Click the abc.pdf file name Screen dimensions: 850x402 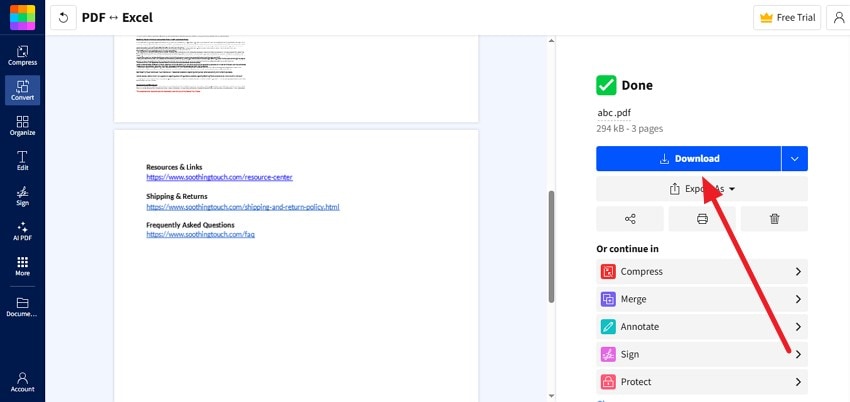(x=614, y=113)
